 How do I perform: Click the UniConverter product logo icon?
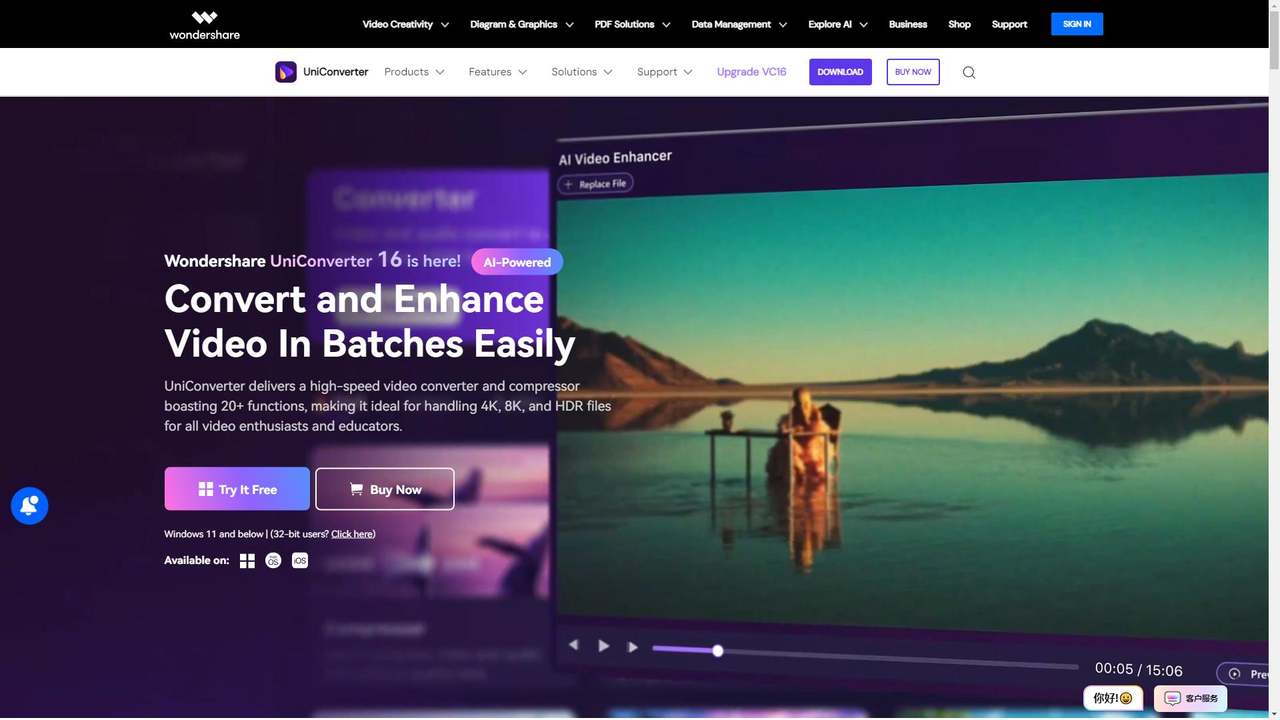click(286, 72)
